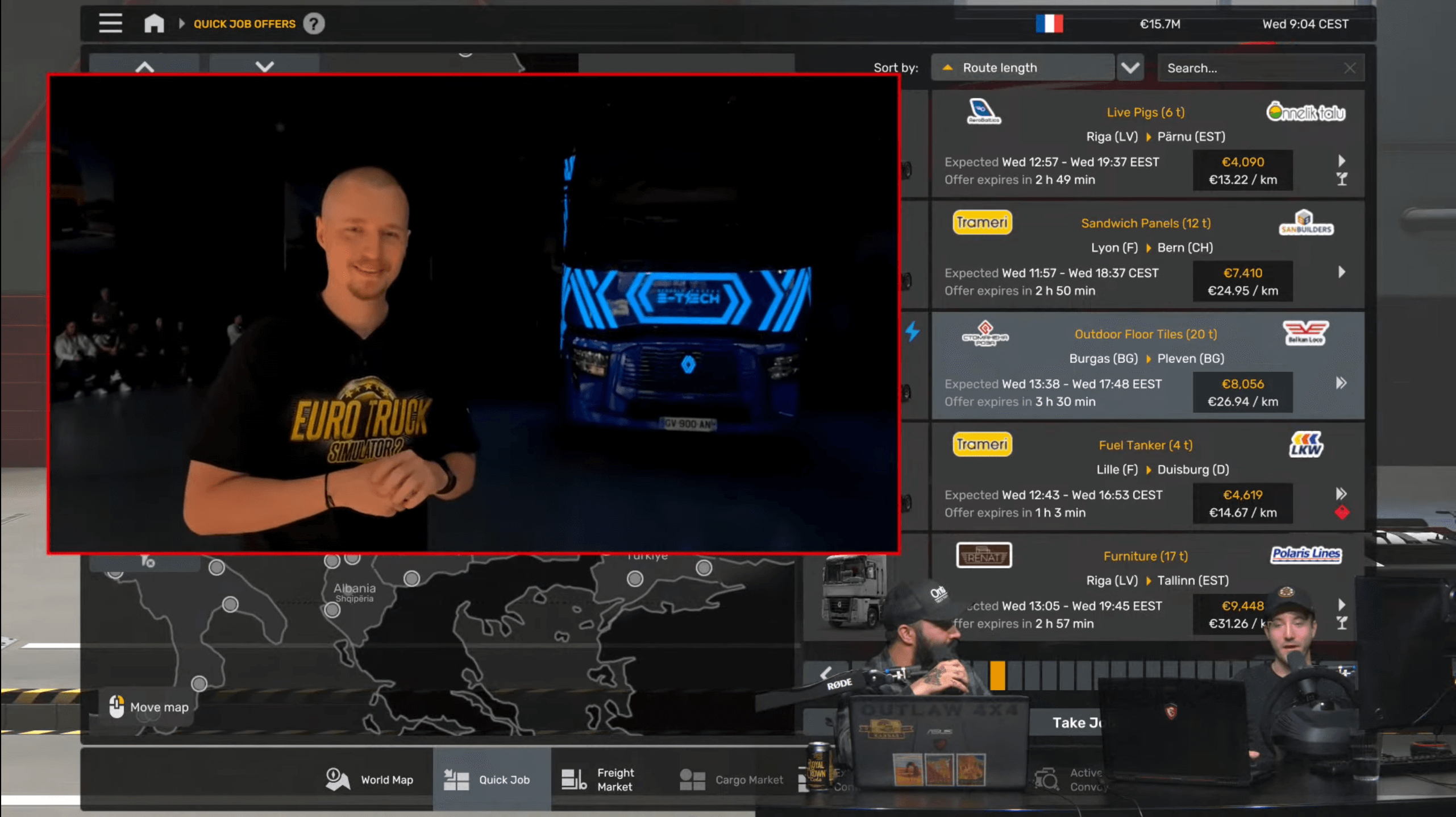Click the Move map hint
This screenshot has height=817, width=1456.
click(149, 707)
